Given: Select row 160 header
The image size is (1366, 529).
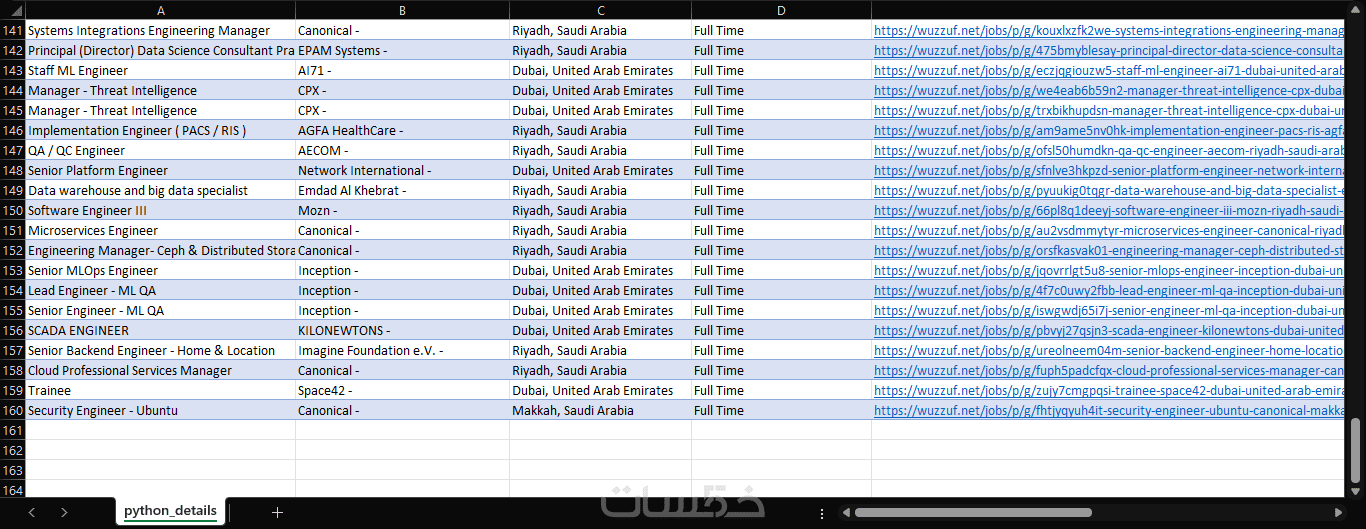Looking at the screenshot, I should (13, 410).
